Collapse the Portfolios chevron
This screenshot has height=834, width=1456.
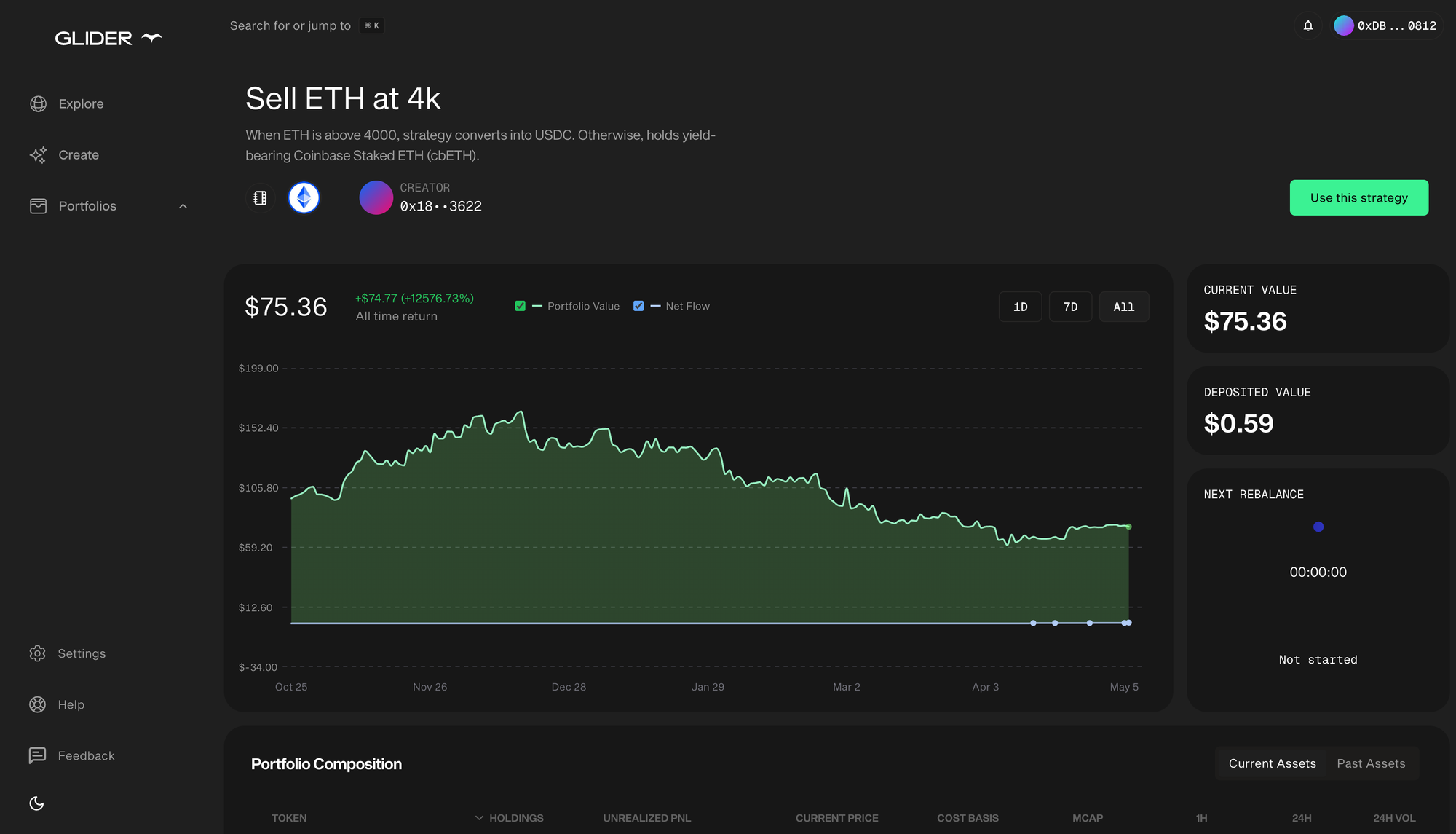pyautogui.click(x=183, y=206)
